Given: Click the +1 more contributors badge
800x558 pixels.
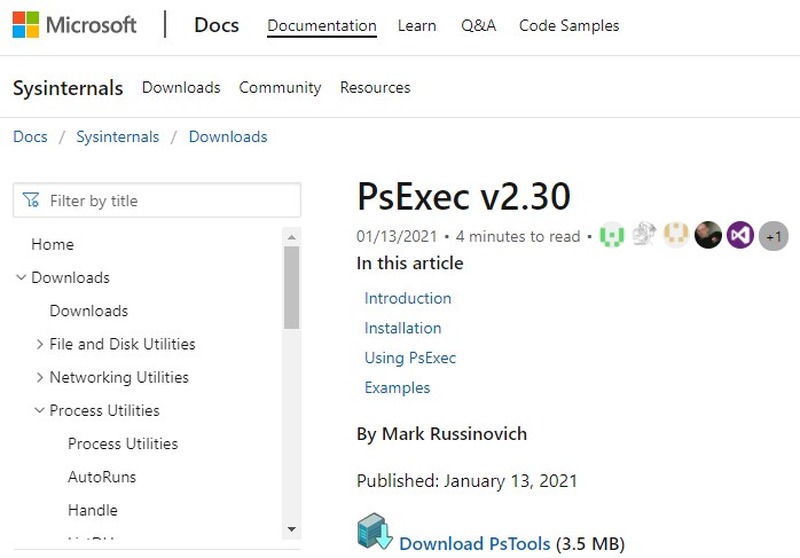Looking at the screenshot, I should pos(773,236).
